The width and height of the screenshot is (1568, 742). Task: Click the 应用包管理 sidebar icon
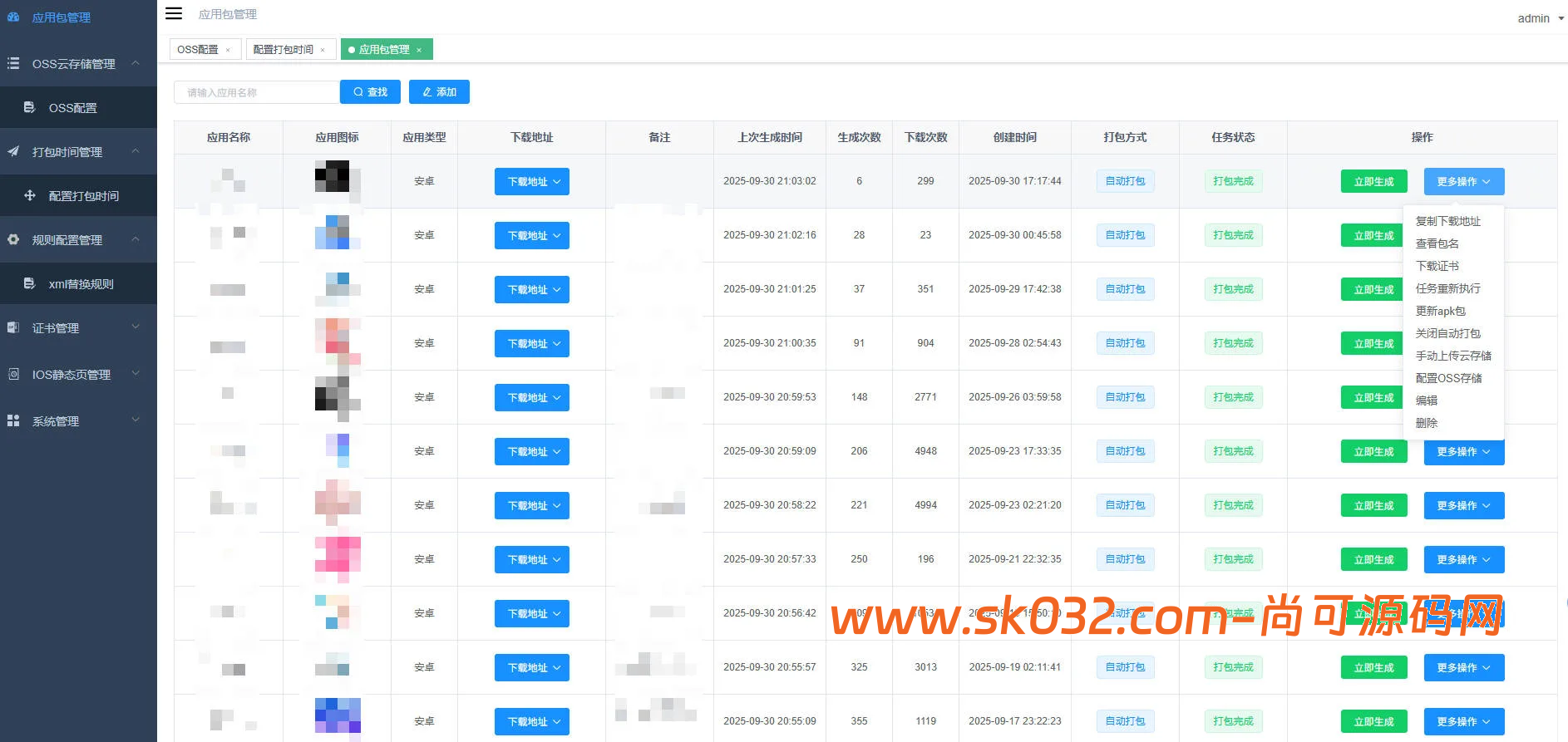pos(13,17)
